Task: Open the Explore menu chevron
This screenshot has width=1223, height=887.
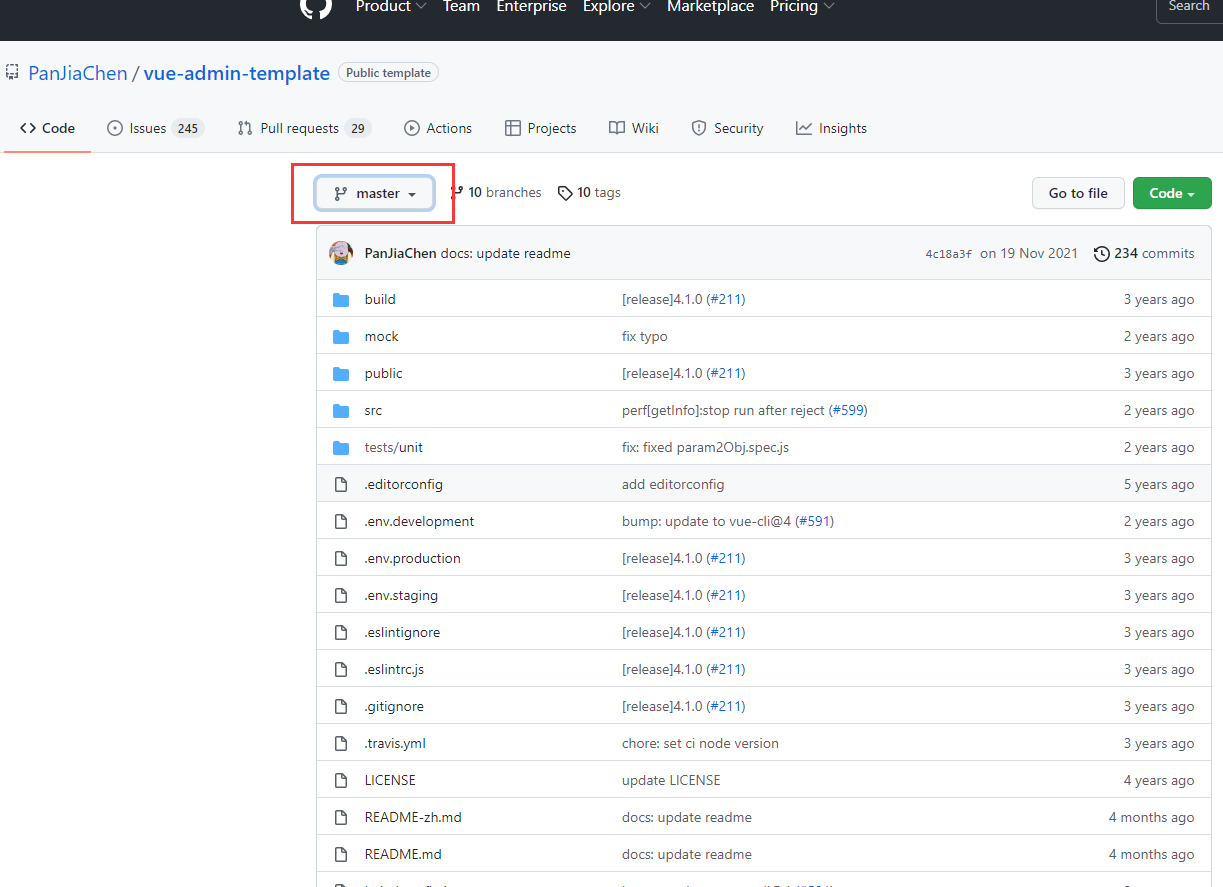Action: click(x=645, y=6)
